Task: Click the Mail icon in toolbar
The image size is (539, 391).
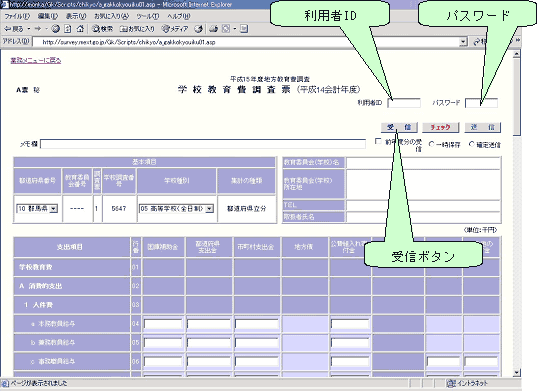Action: point(213,29)
